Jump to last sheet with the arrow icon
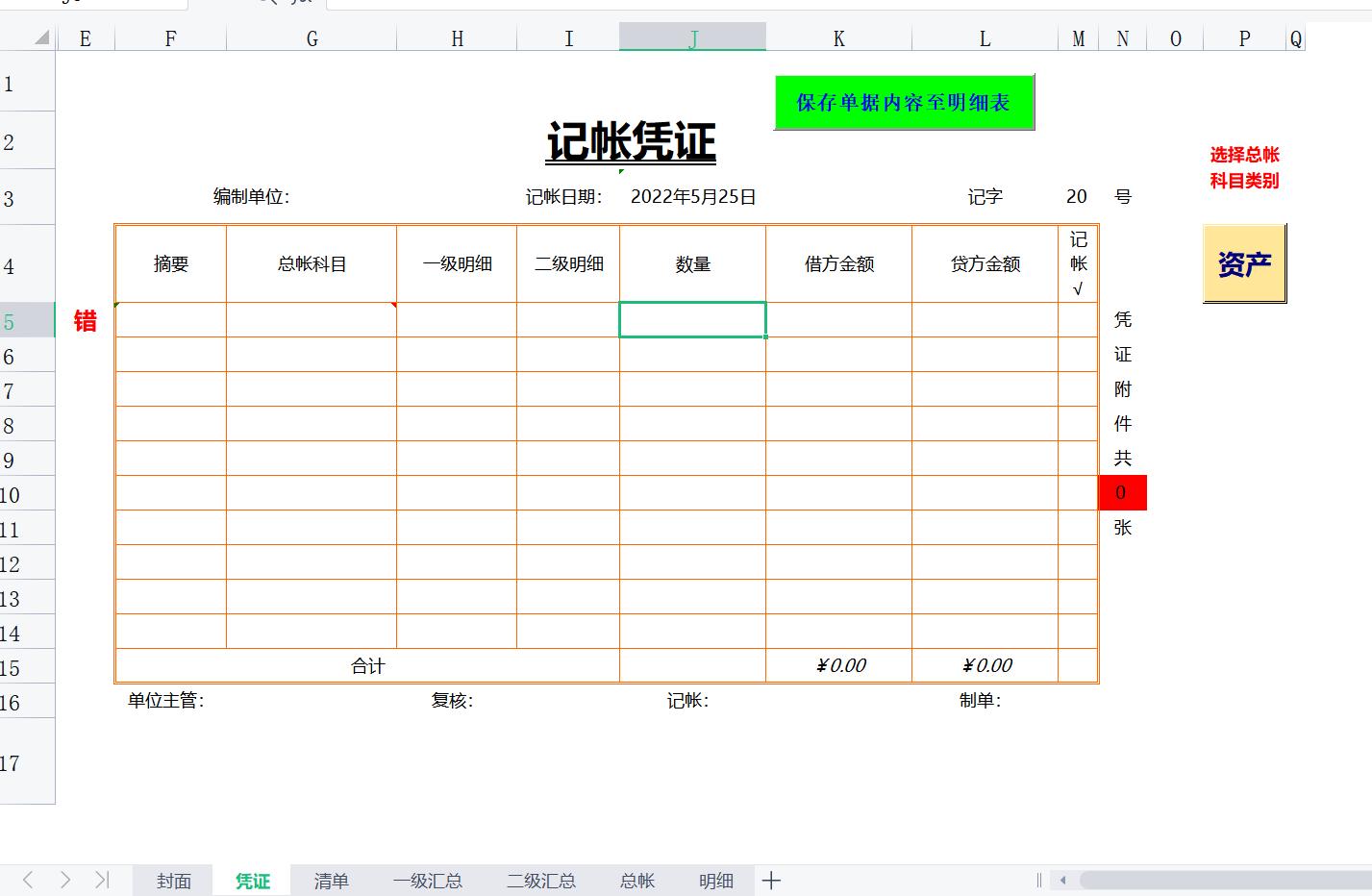This screenshot has width=1372, height=896. tap(101, 880)
